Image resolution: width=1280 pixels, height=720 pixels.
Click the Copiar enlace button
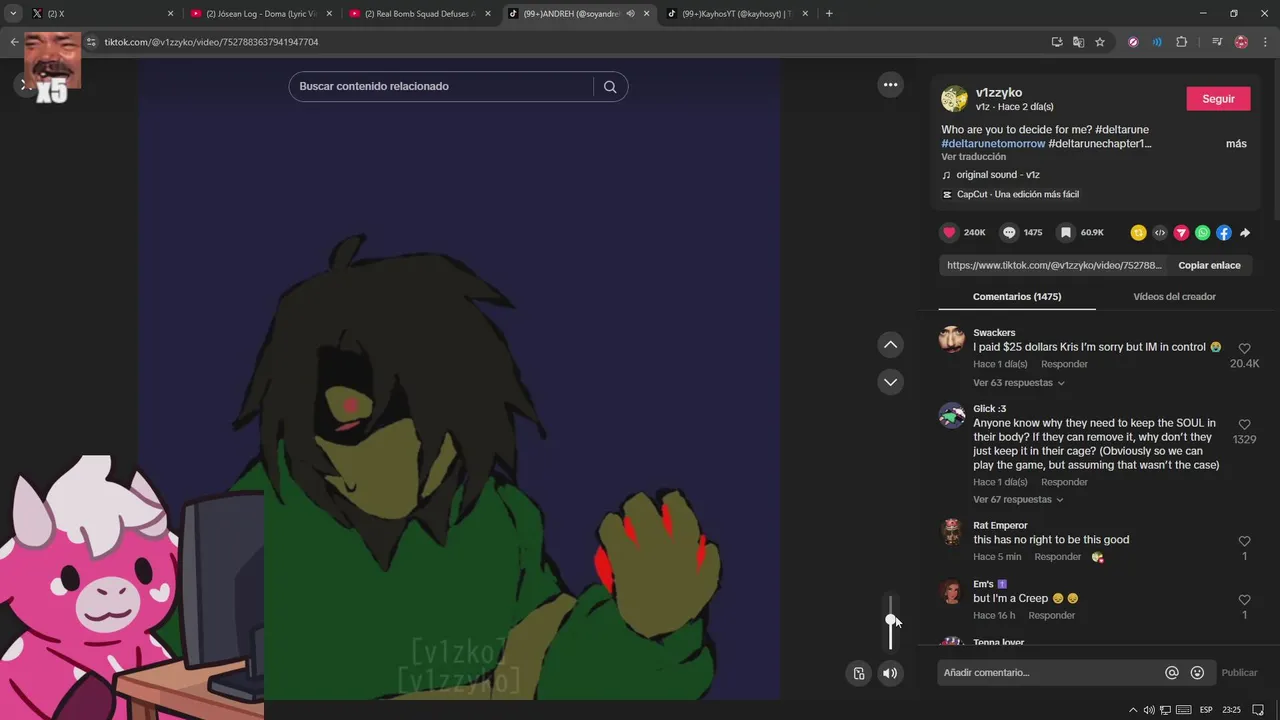point(1209,266)
